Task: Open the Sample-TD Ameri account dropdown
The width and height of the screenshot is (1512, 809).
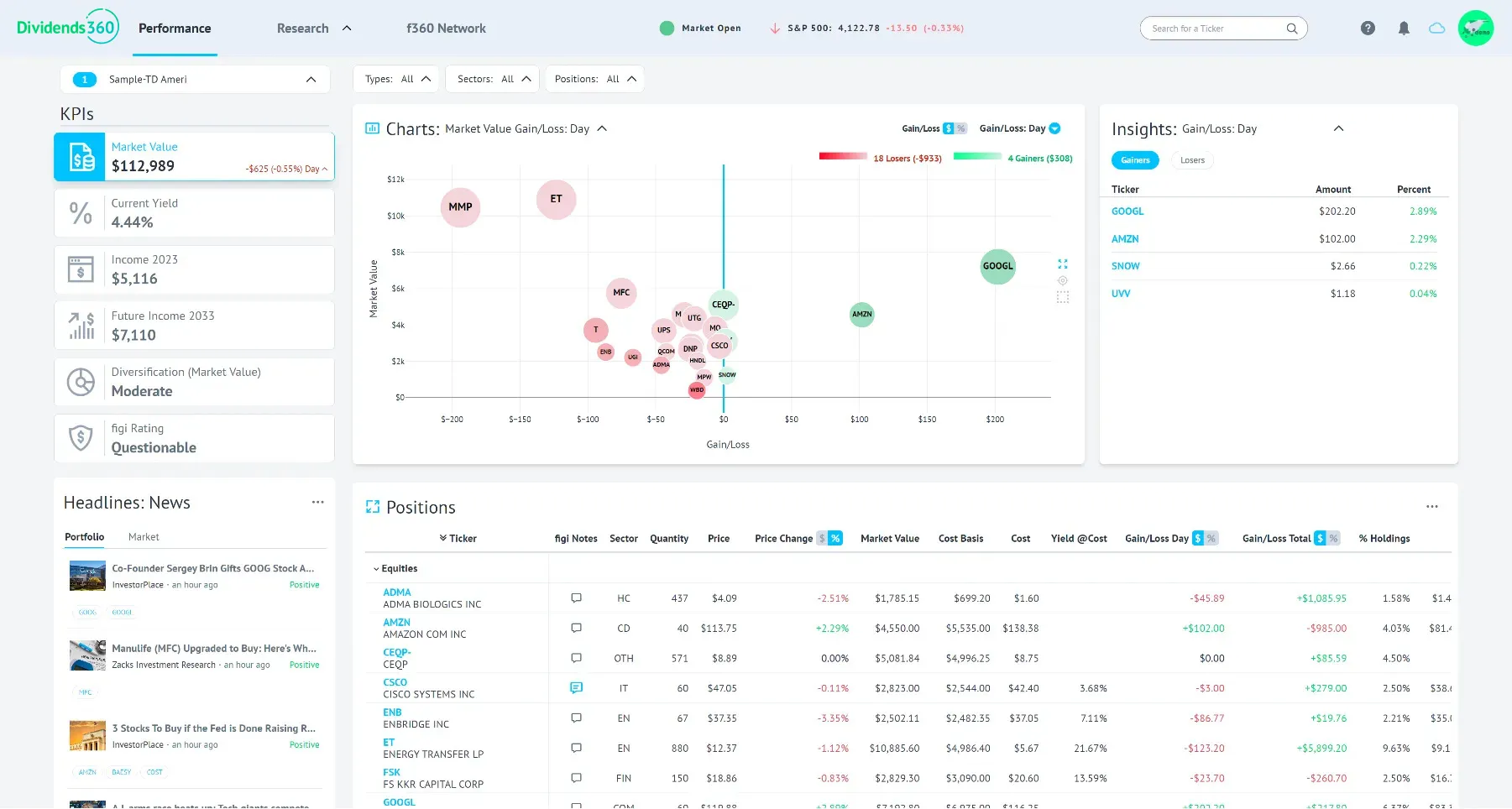Action: [195, 79]
